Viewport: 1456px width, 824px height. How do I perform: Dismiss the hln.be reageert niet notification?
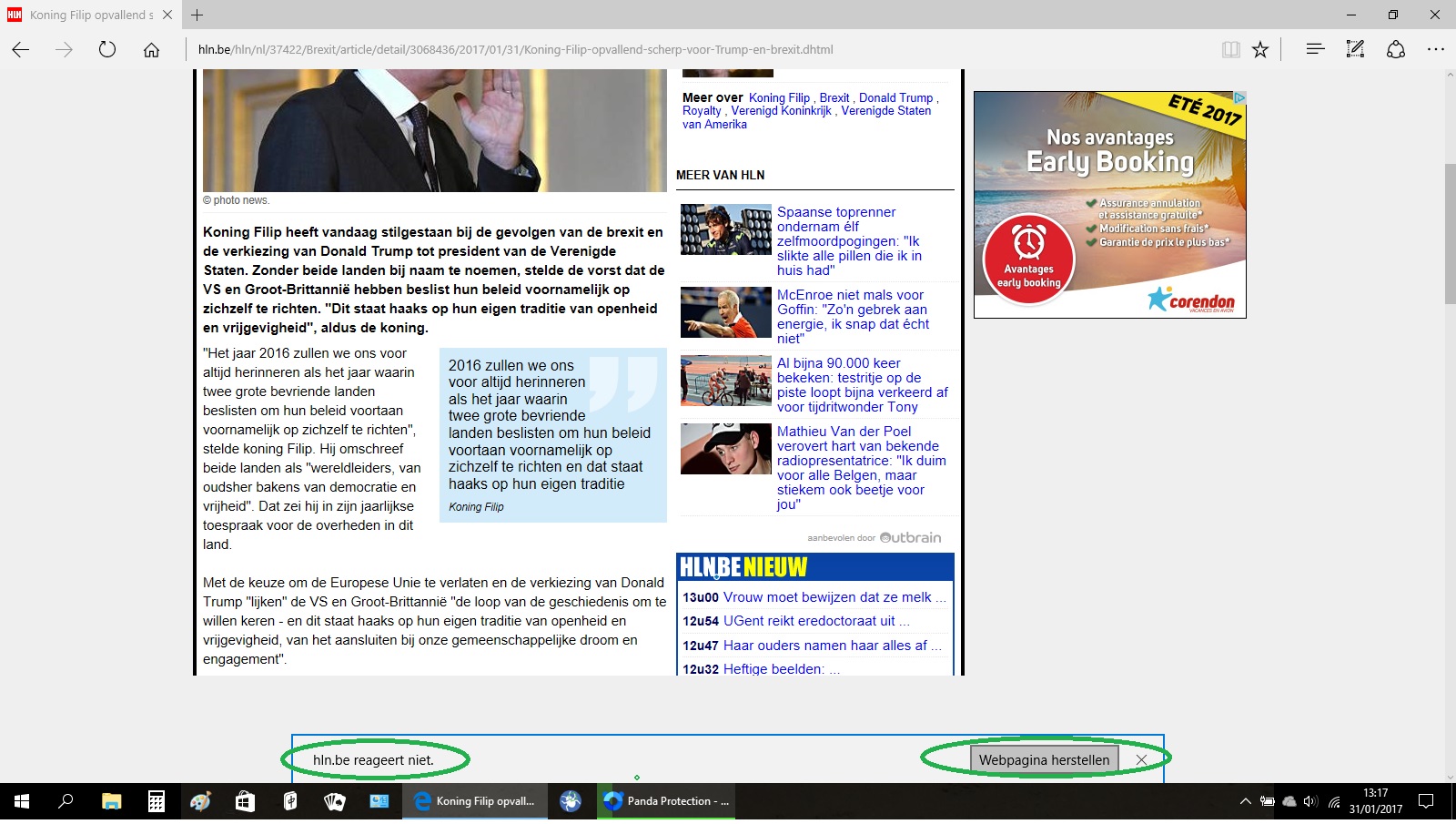coord(1141,760)
